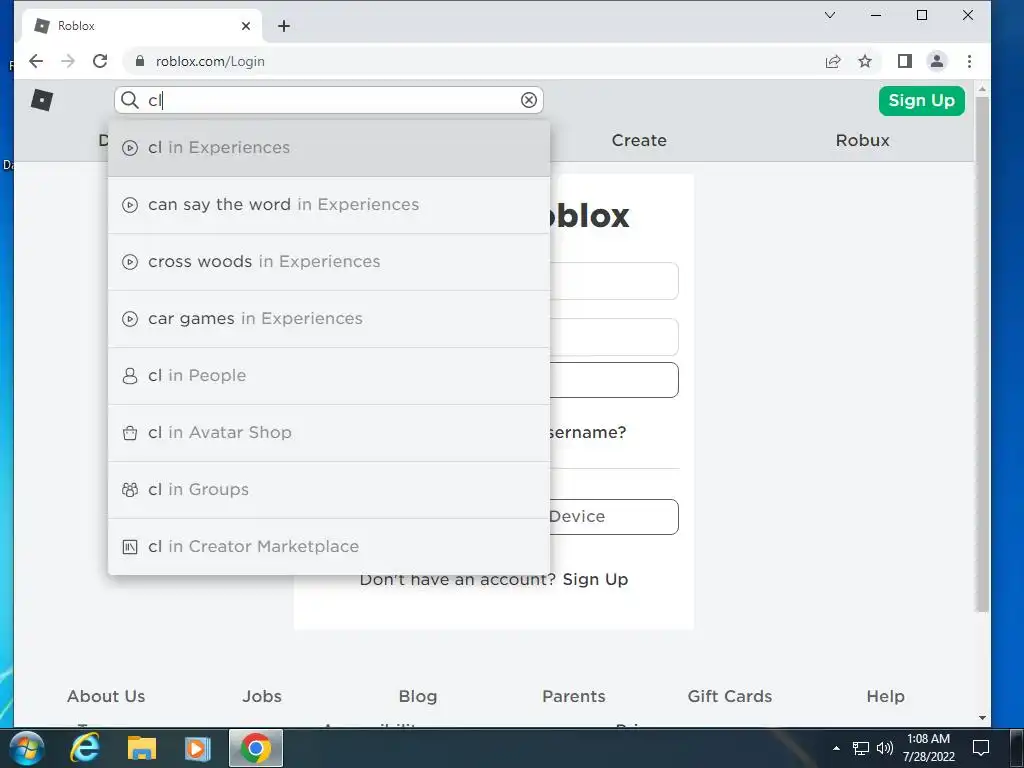Click the browser forward arrow
The width and height of the screenshot is (1024, 768).
point(68,61)
